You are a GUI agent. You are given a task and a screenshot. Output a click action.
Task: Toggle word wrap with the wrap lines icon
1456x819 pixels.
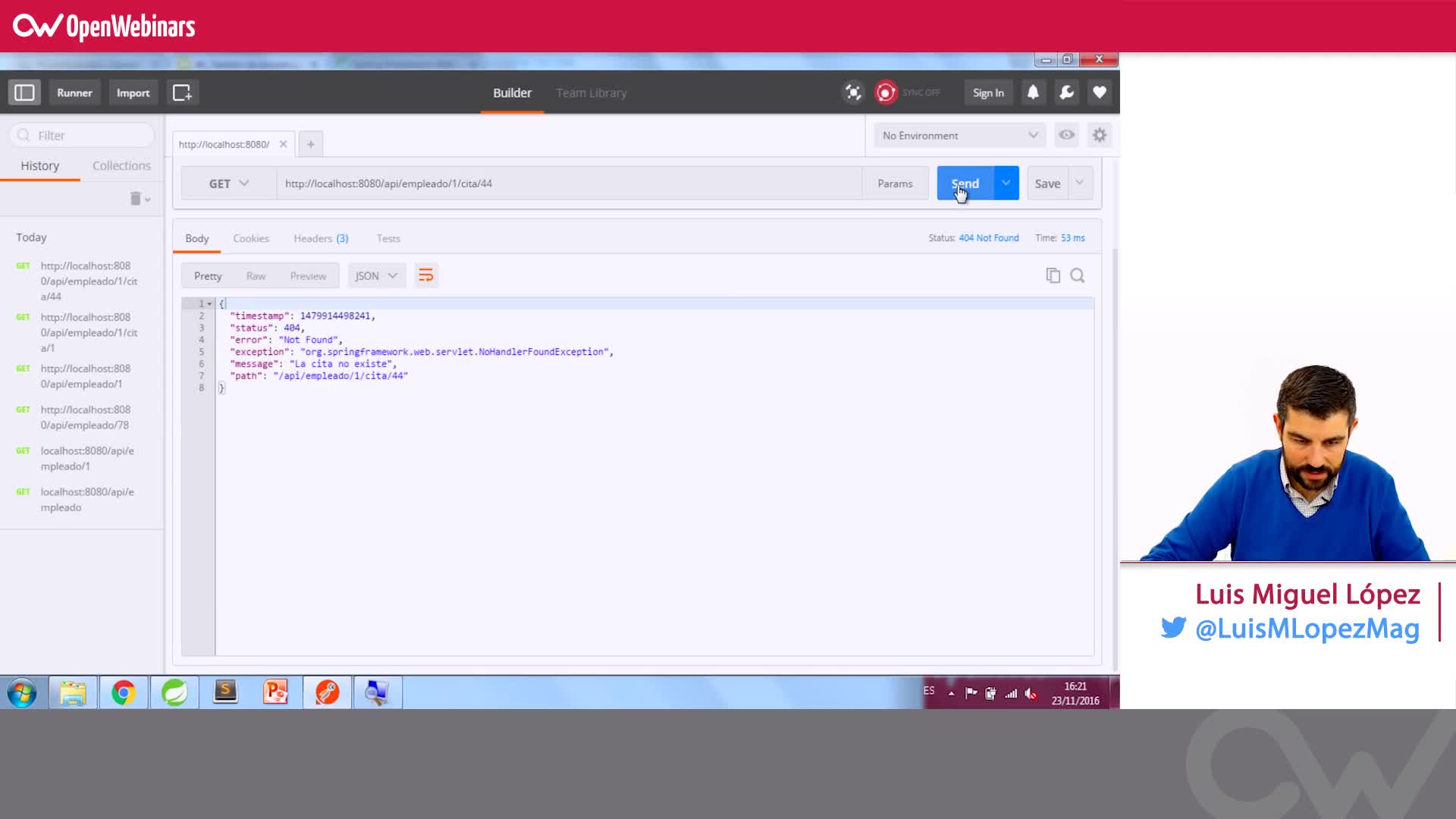point(425,275)
